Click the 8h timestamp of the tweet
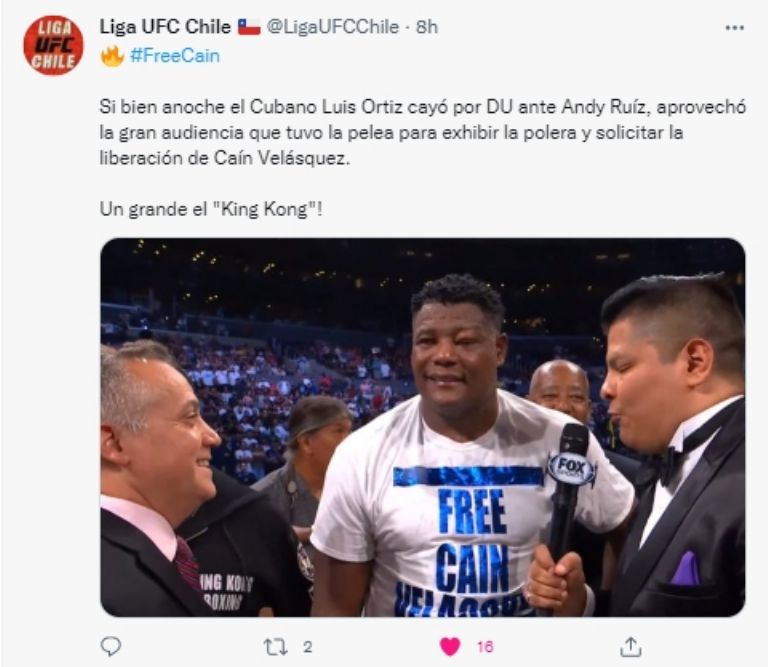The image size is (768, 667). point(427,27)
